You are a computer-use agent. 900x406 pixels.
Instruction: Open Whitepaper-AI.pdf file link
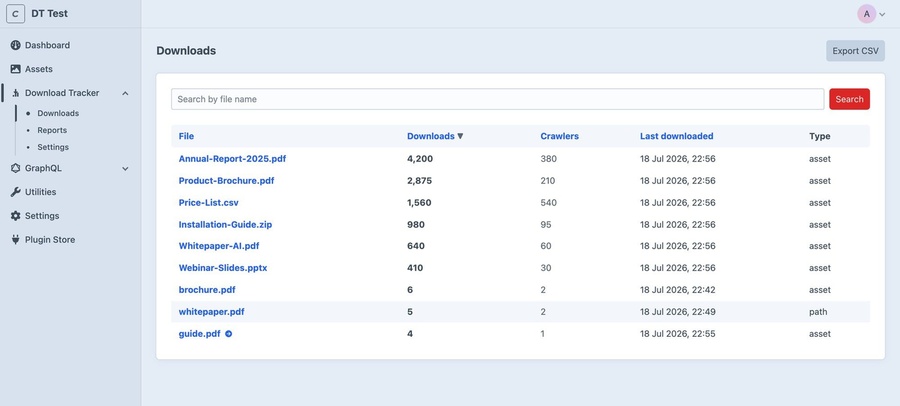(219, 246)
